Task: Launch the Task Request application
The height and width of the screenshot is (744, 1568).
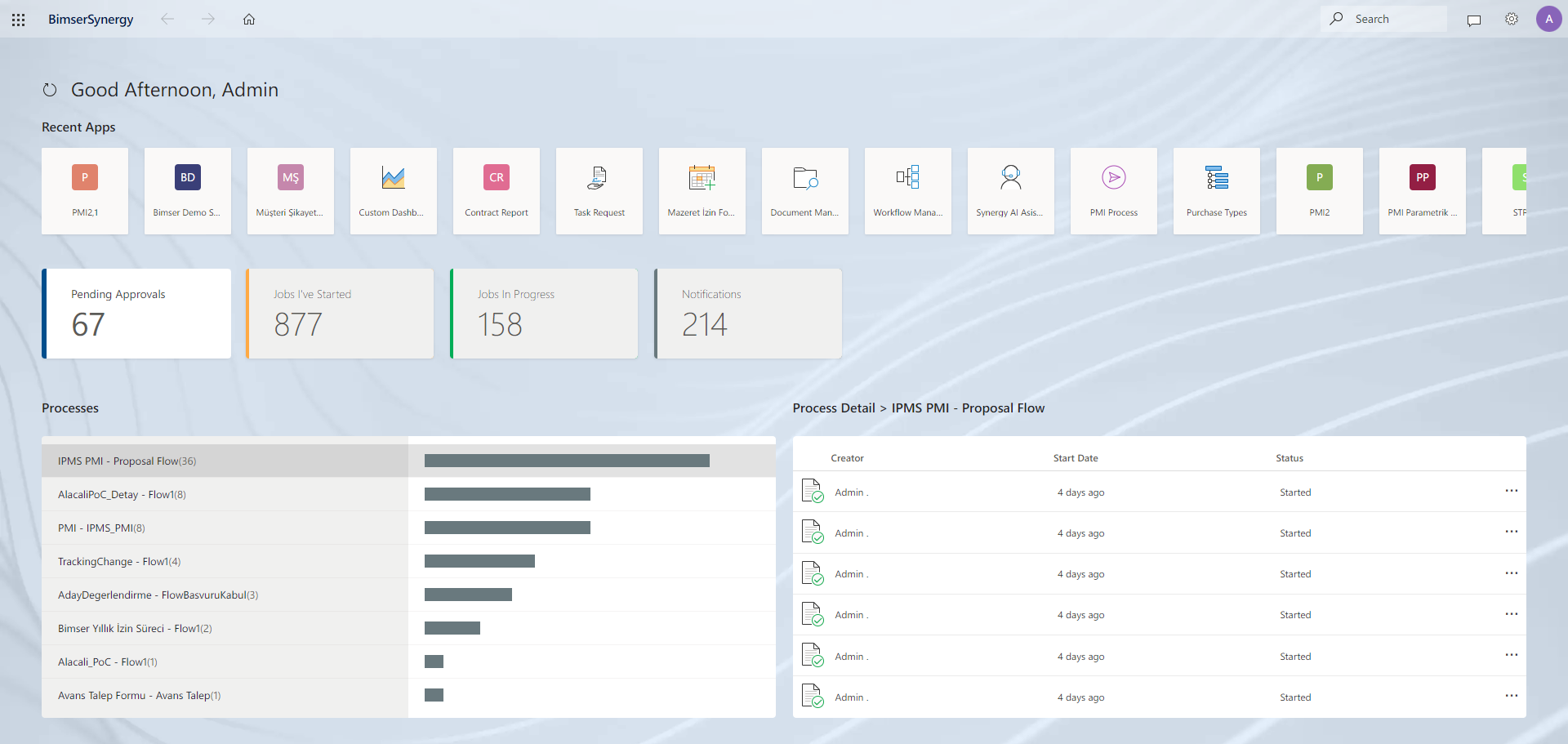Action: [599, 190]
